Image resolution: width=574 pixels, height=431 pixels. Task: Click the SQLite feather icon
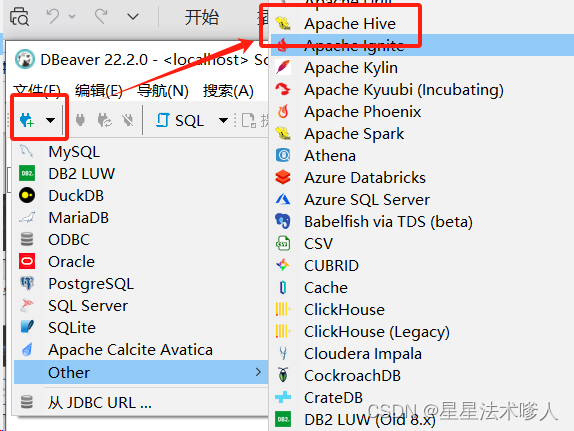27,327
